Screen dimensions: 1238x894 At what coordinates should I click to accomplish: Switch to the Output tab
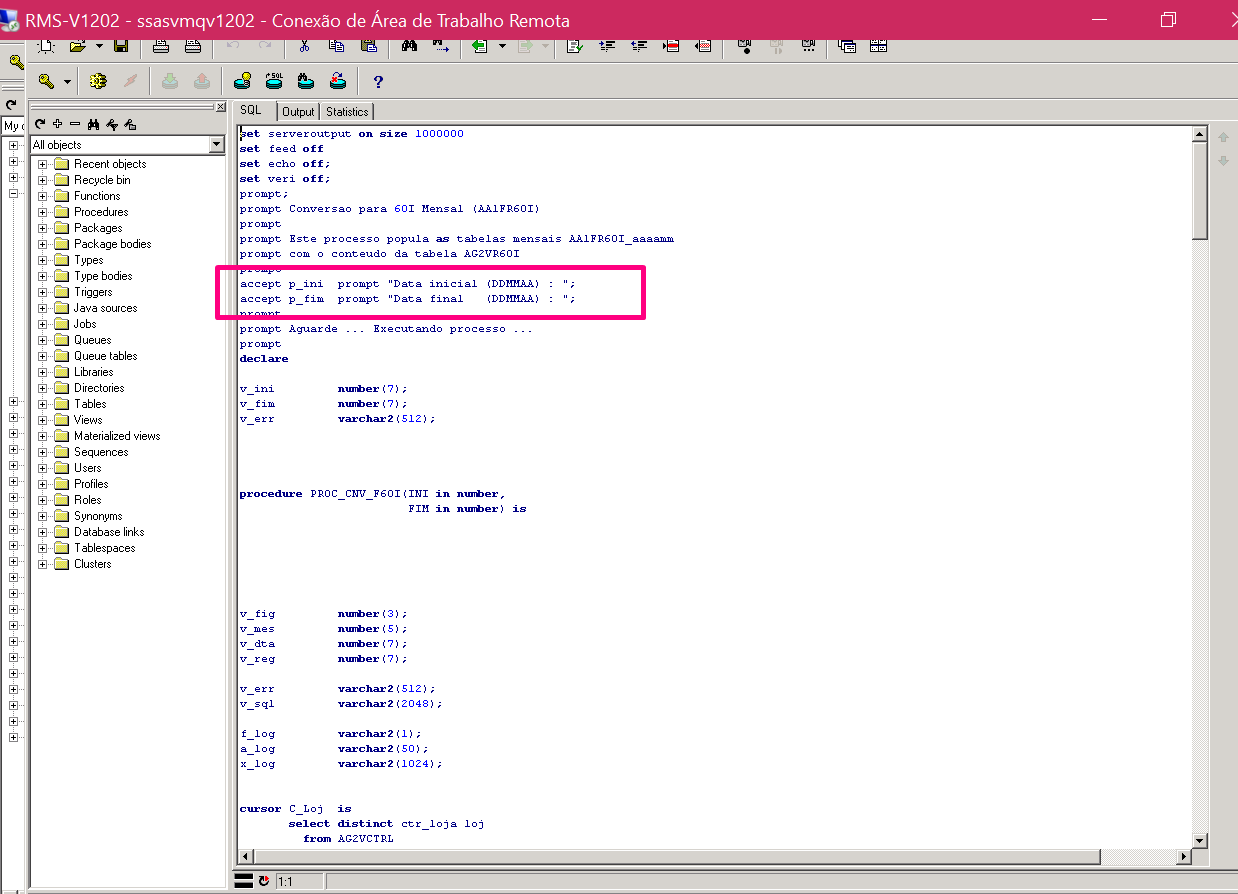297,112
